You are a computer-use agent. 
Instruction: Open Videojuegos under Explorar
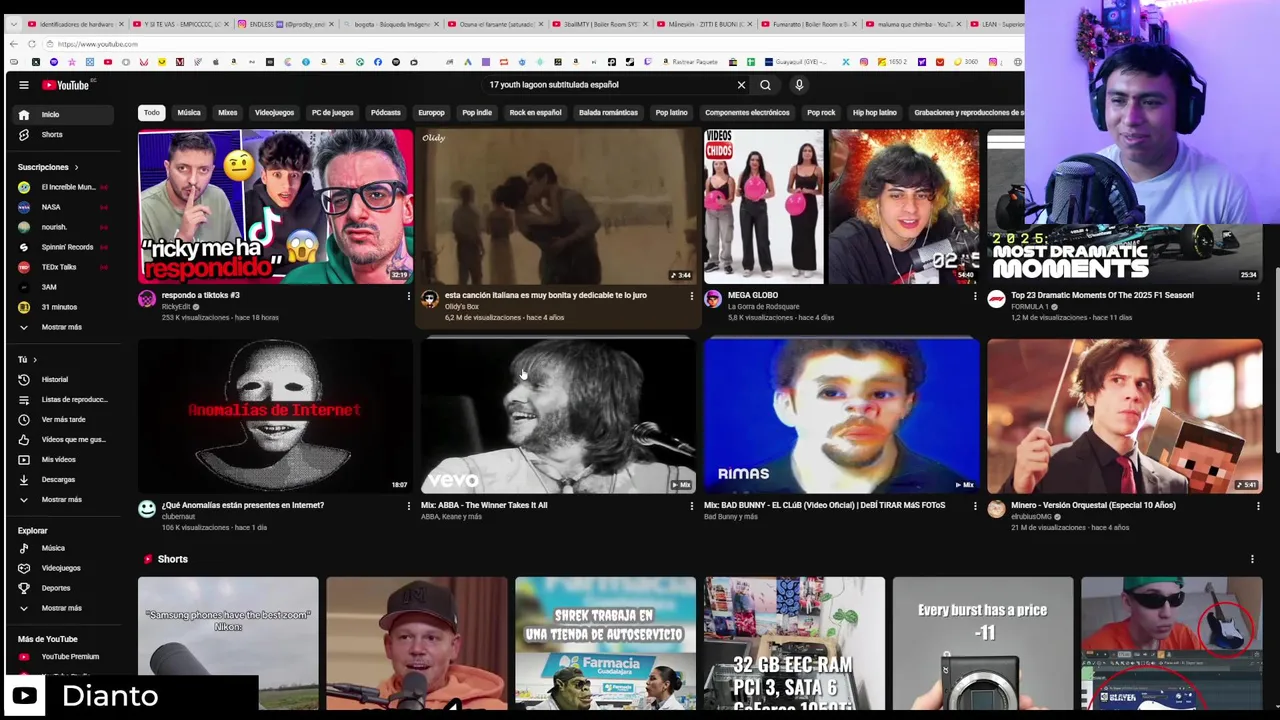tap(63, 568)
